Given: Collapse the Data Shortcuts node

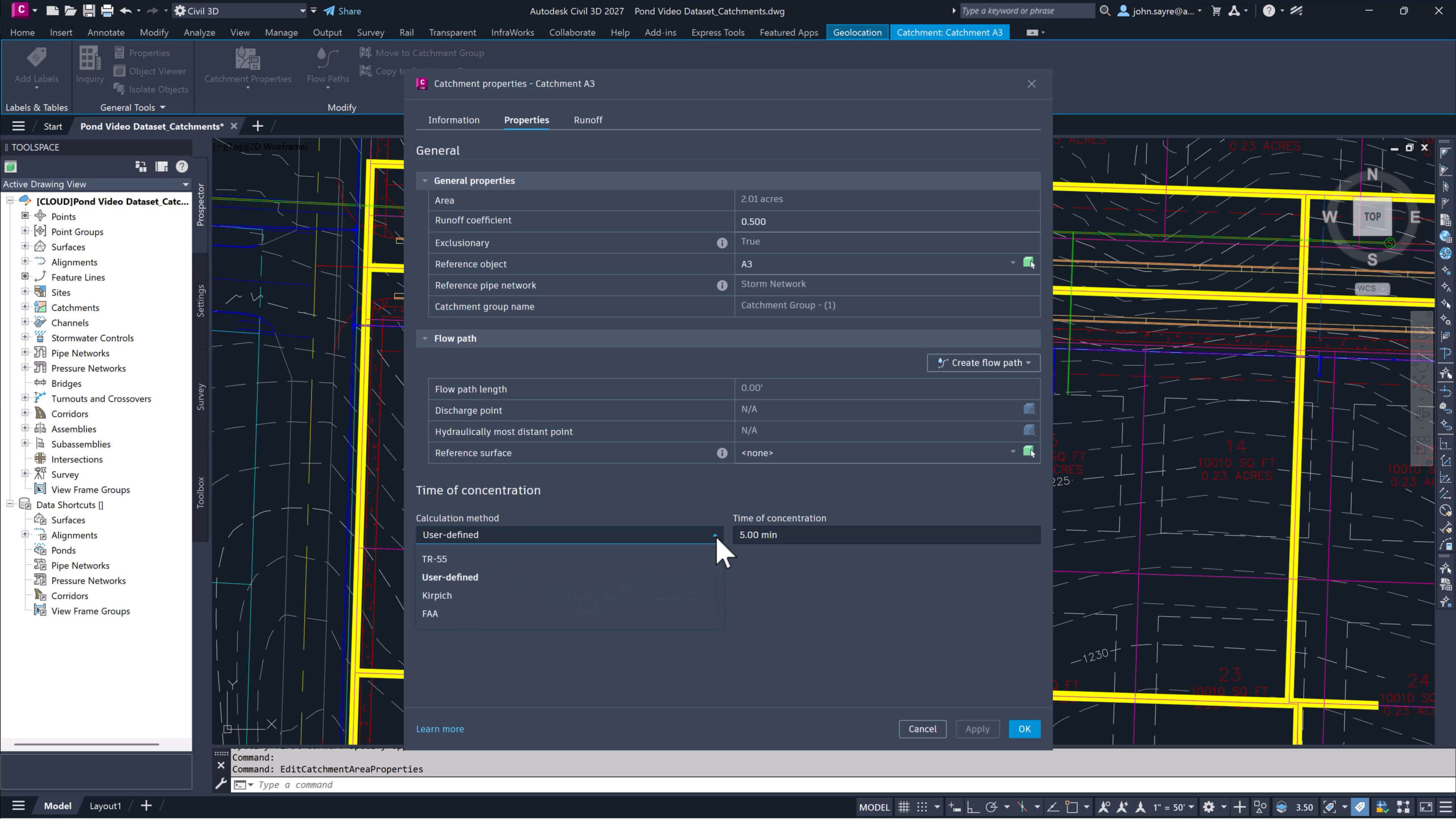Looking at the screenshot, I should [10, 504].
